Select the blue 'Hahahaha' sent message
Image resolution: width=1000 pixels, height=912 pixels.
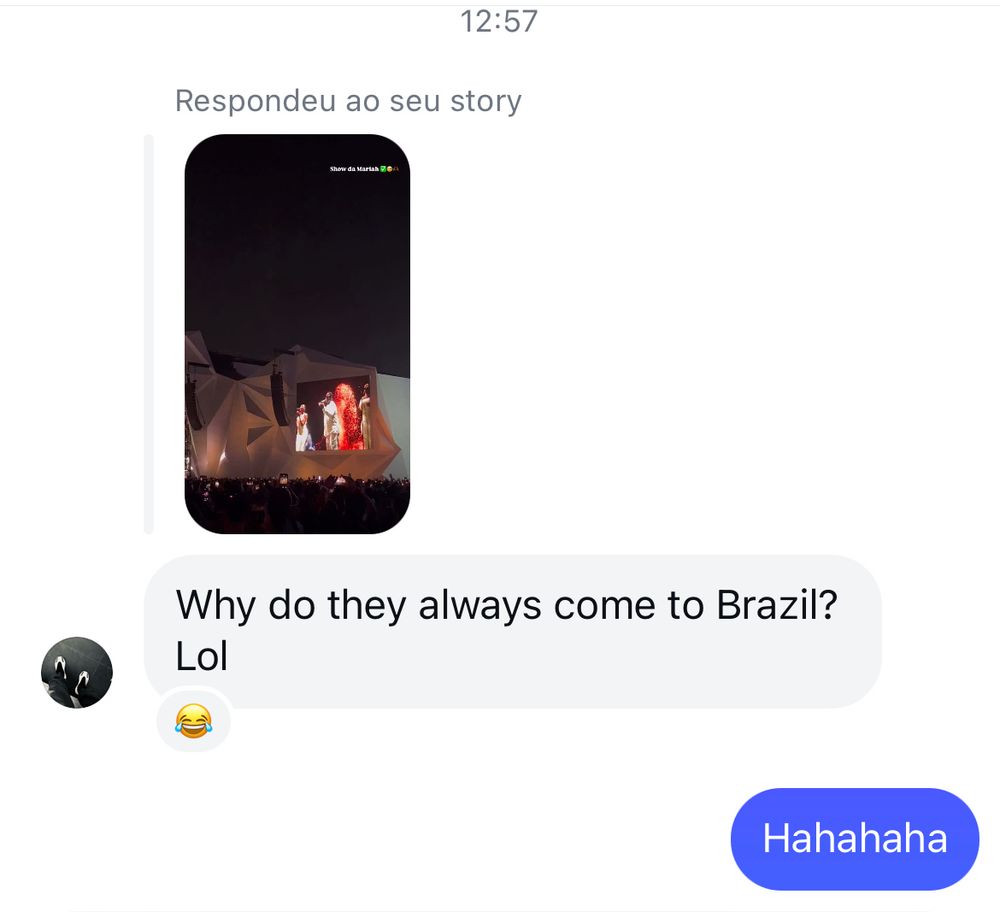[x=855, y=839]
